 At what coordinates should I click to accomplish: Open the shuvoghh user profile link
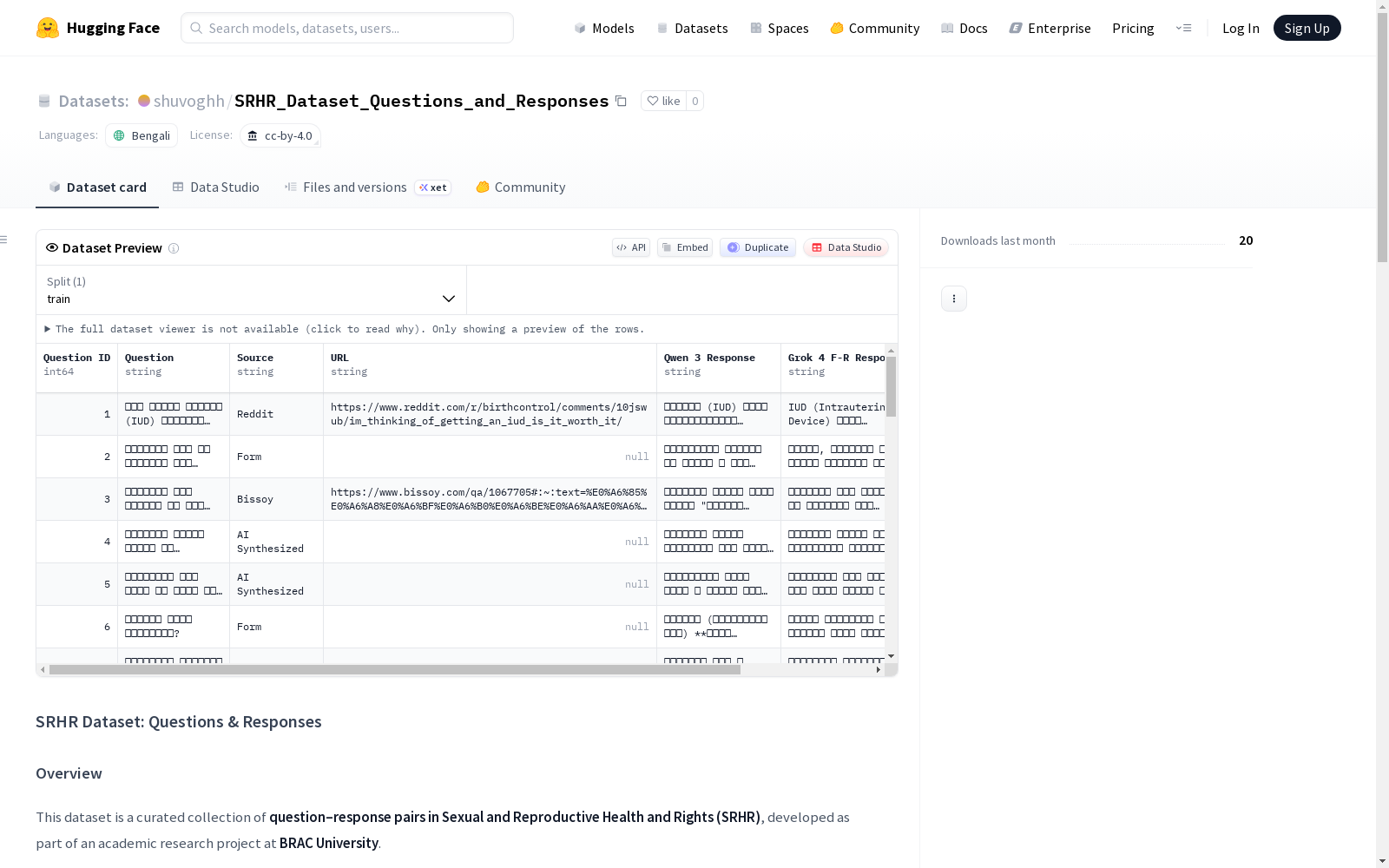point(189,101)
